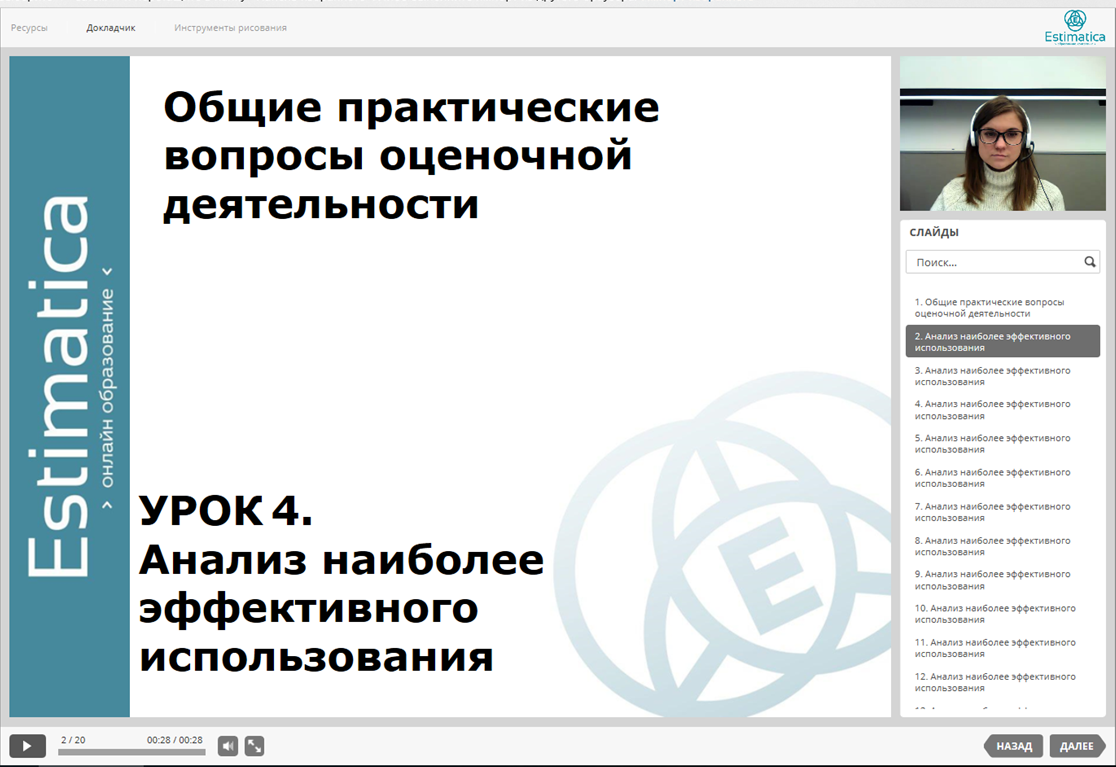Select slide 10 in the slides list
This screenshot has width=1116, height=767.
click(1003, 614)
